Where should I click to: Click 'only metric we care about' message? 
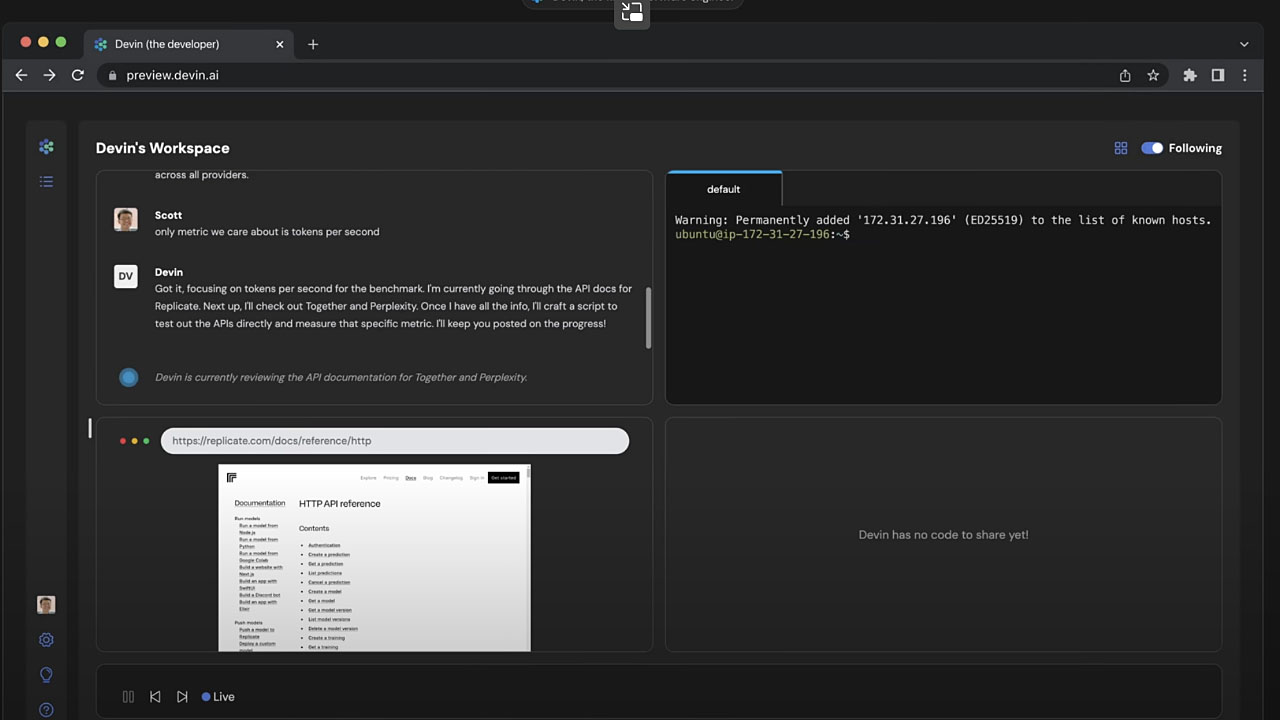267,232
